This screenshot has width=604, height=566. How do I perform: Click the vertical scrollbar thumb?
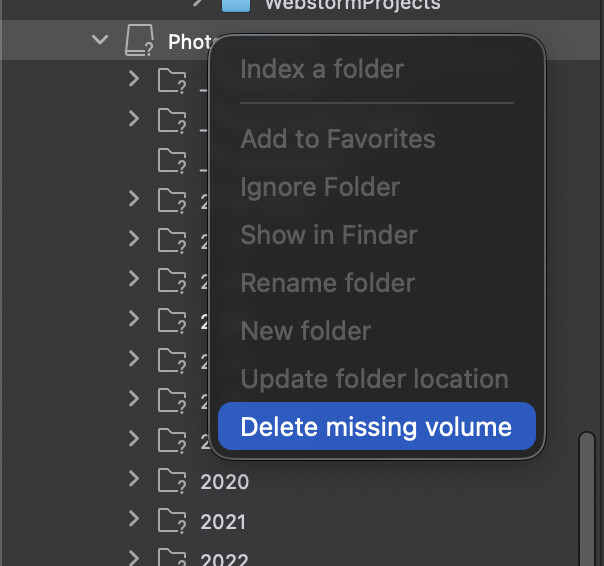click(x=587, y=499)
